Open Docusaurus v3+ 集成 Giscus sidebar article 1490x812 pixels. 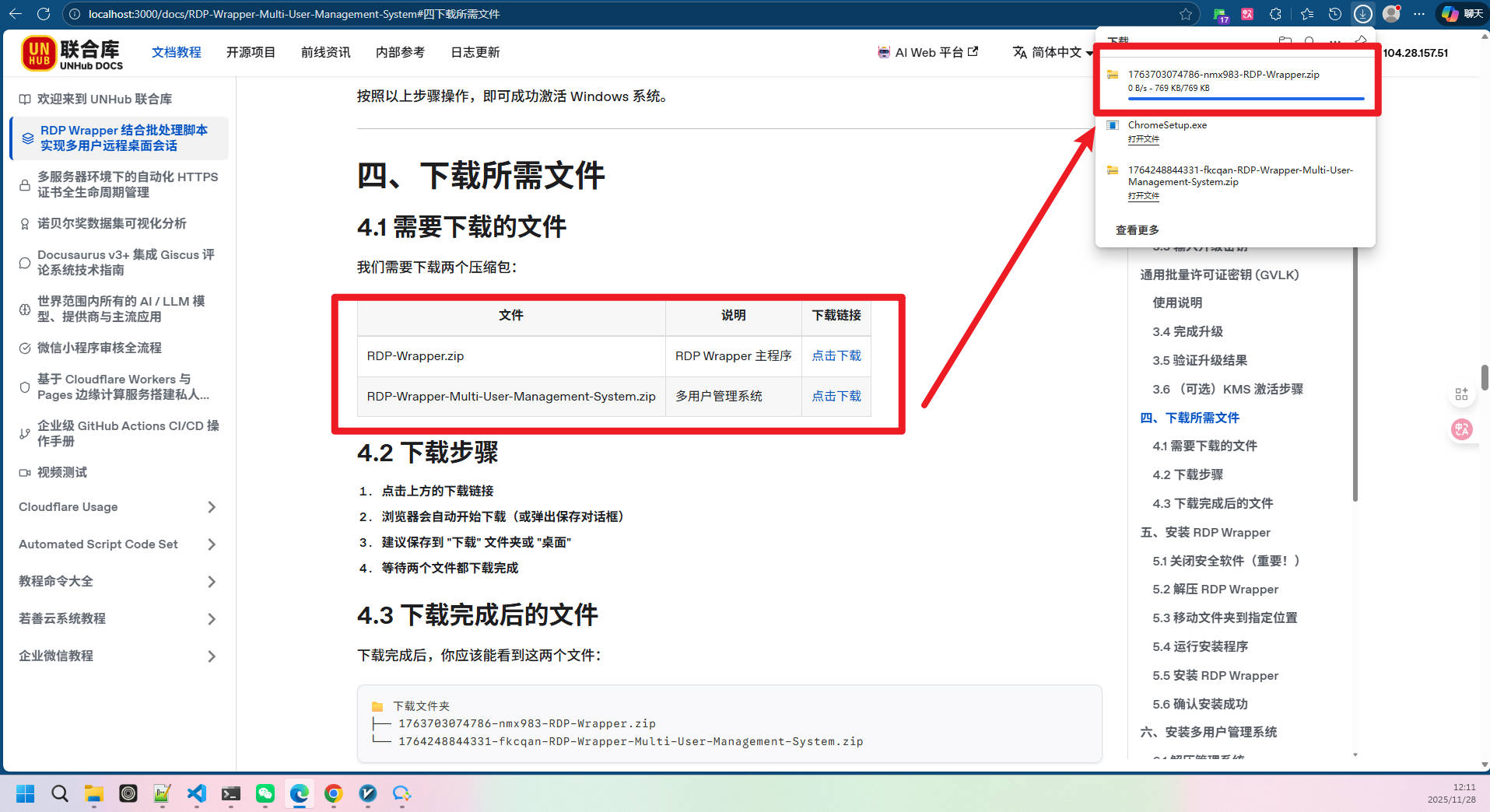point(118,262)
